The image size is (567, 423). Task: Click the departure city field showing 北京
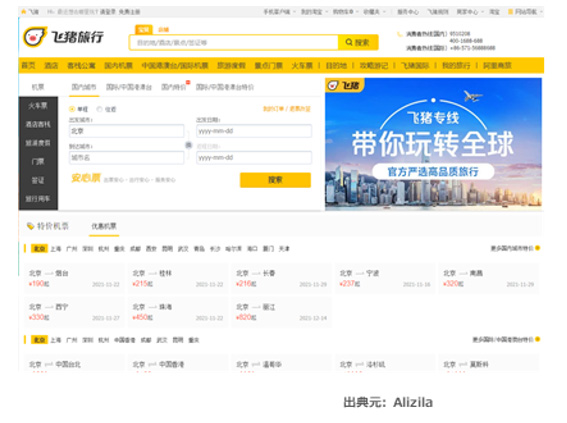(127, 131)
